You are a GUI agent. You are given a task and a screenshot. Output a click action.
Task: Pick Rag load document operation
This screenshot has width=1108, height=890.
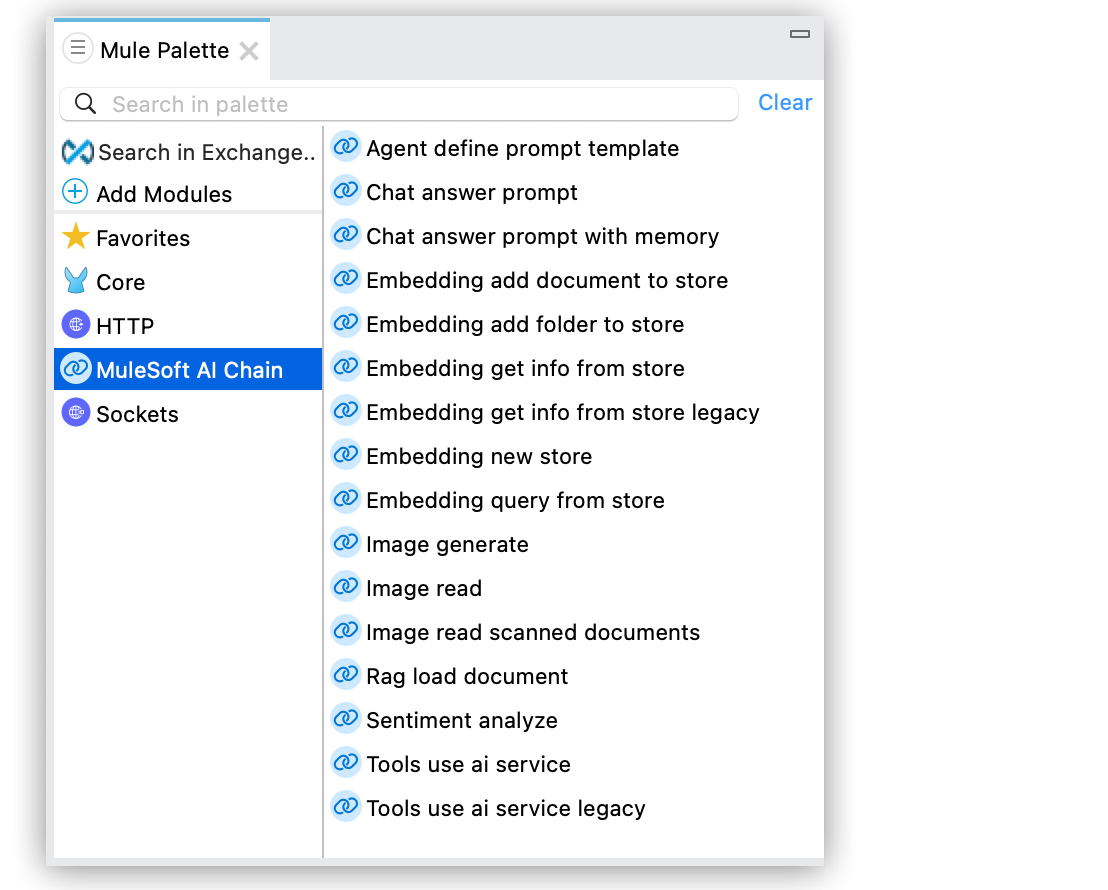point(467,675)
